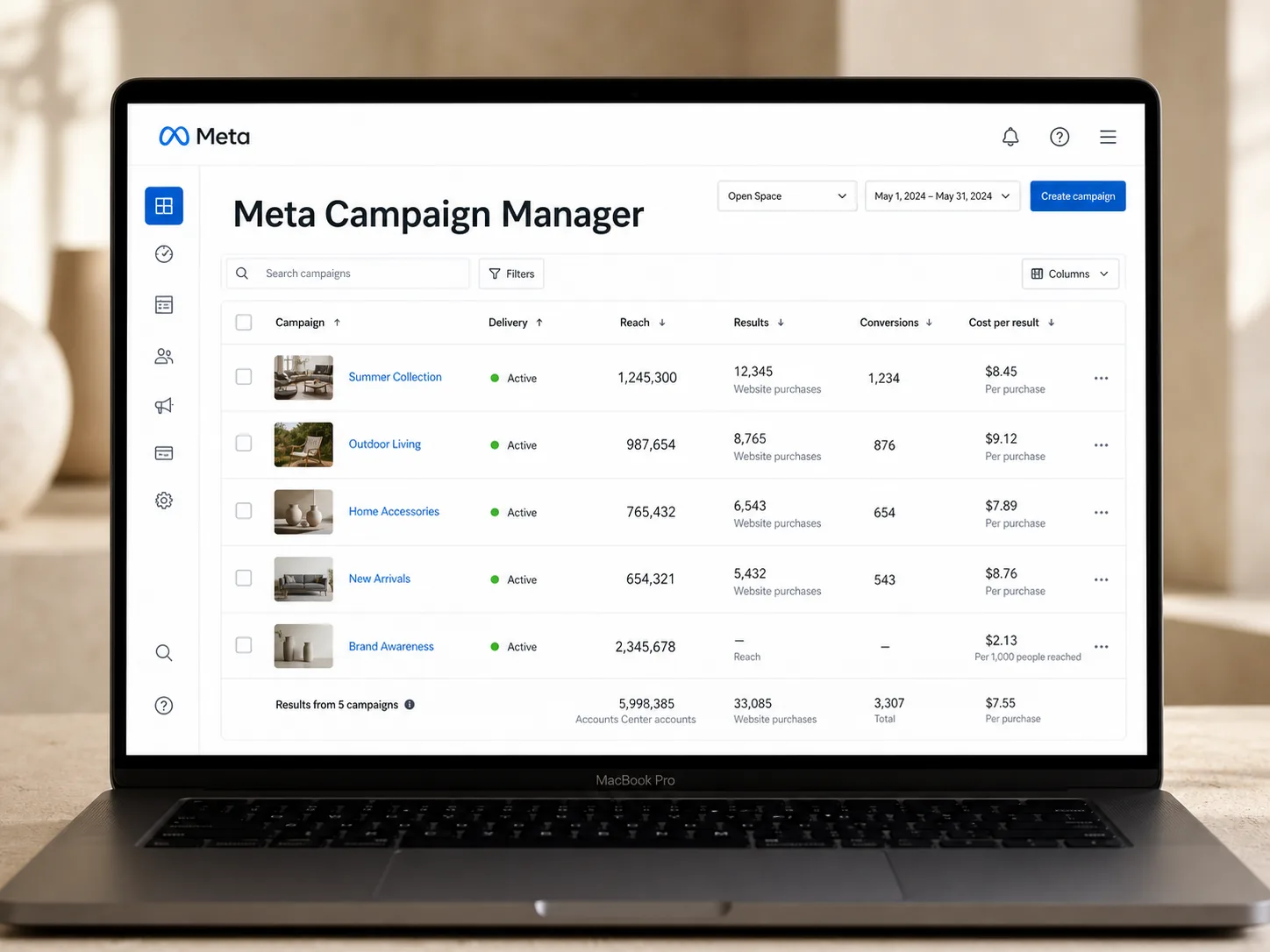Open the Columns dropdown
This screenshot has height=952, width=1270.
(1071, 274)
